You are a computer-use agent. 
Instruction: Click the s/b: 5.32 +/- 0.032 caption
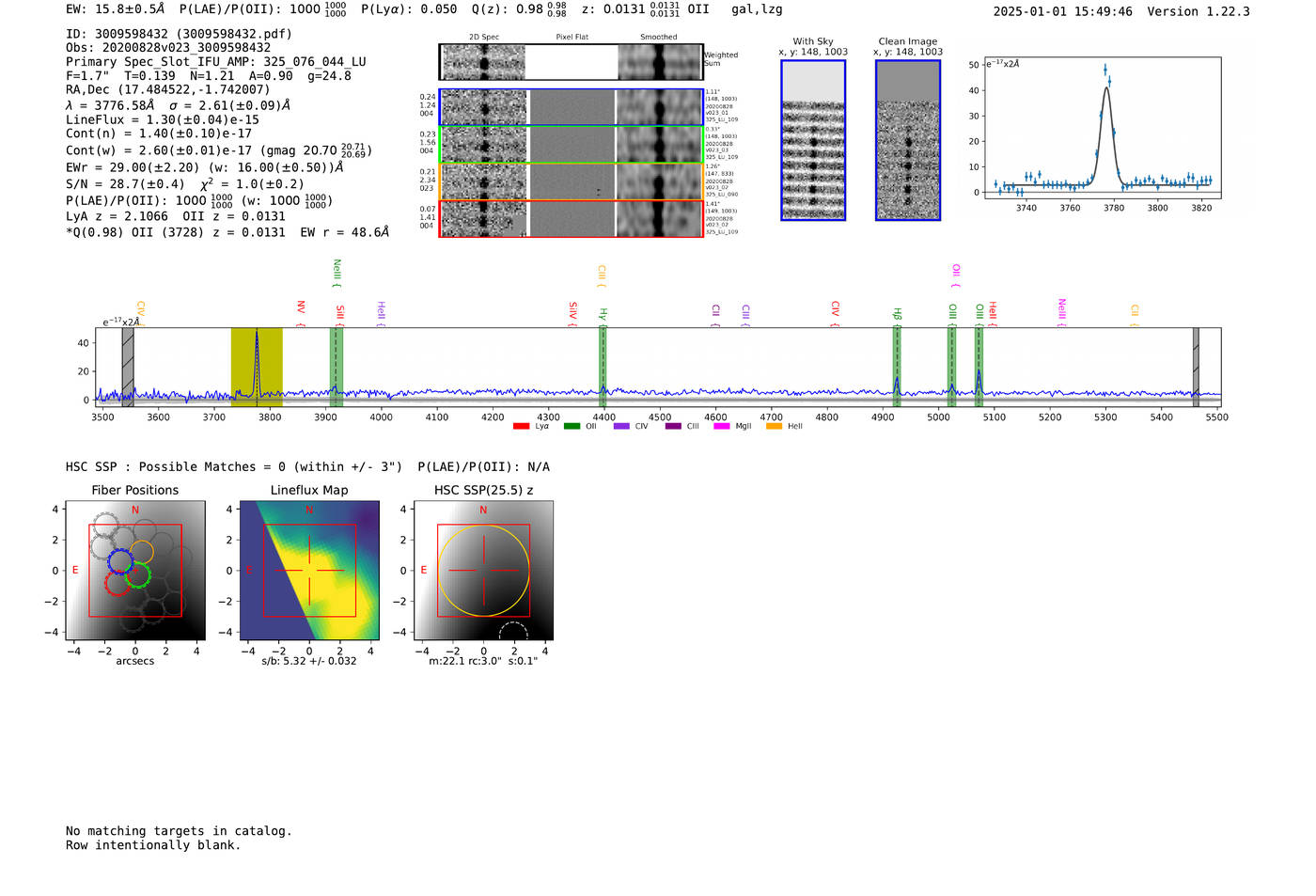click(309, 661)
